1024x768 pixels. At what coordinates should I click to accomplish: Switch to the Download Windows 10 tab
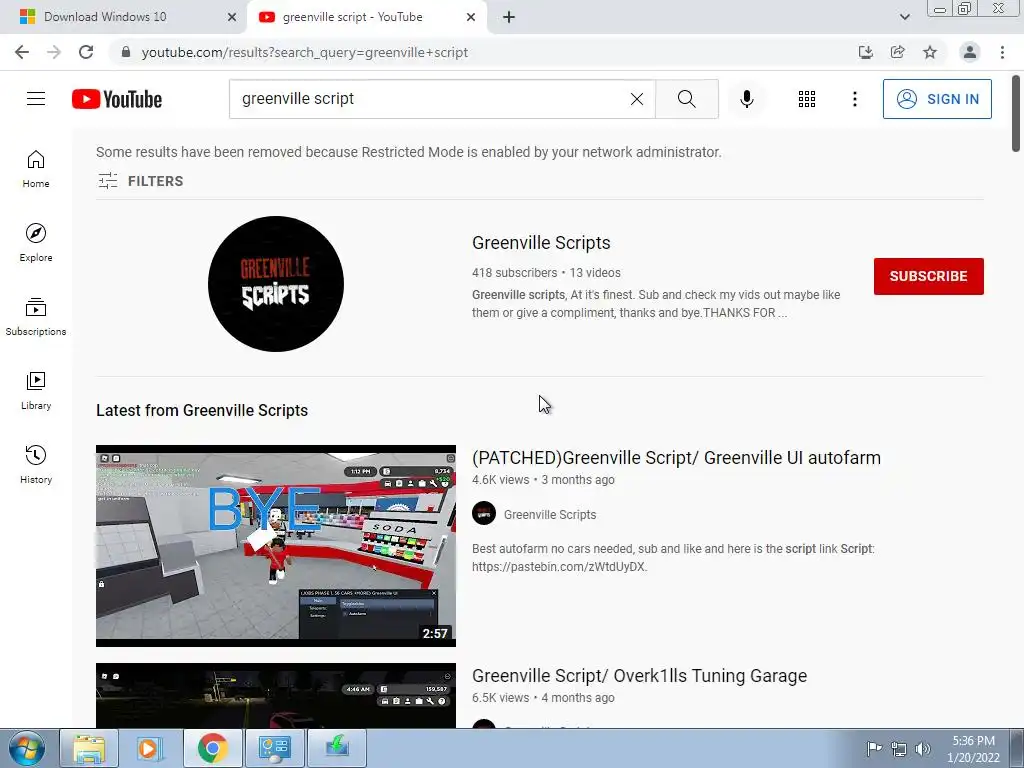123,17
